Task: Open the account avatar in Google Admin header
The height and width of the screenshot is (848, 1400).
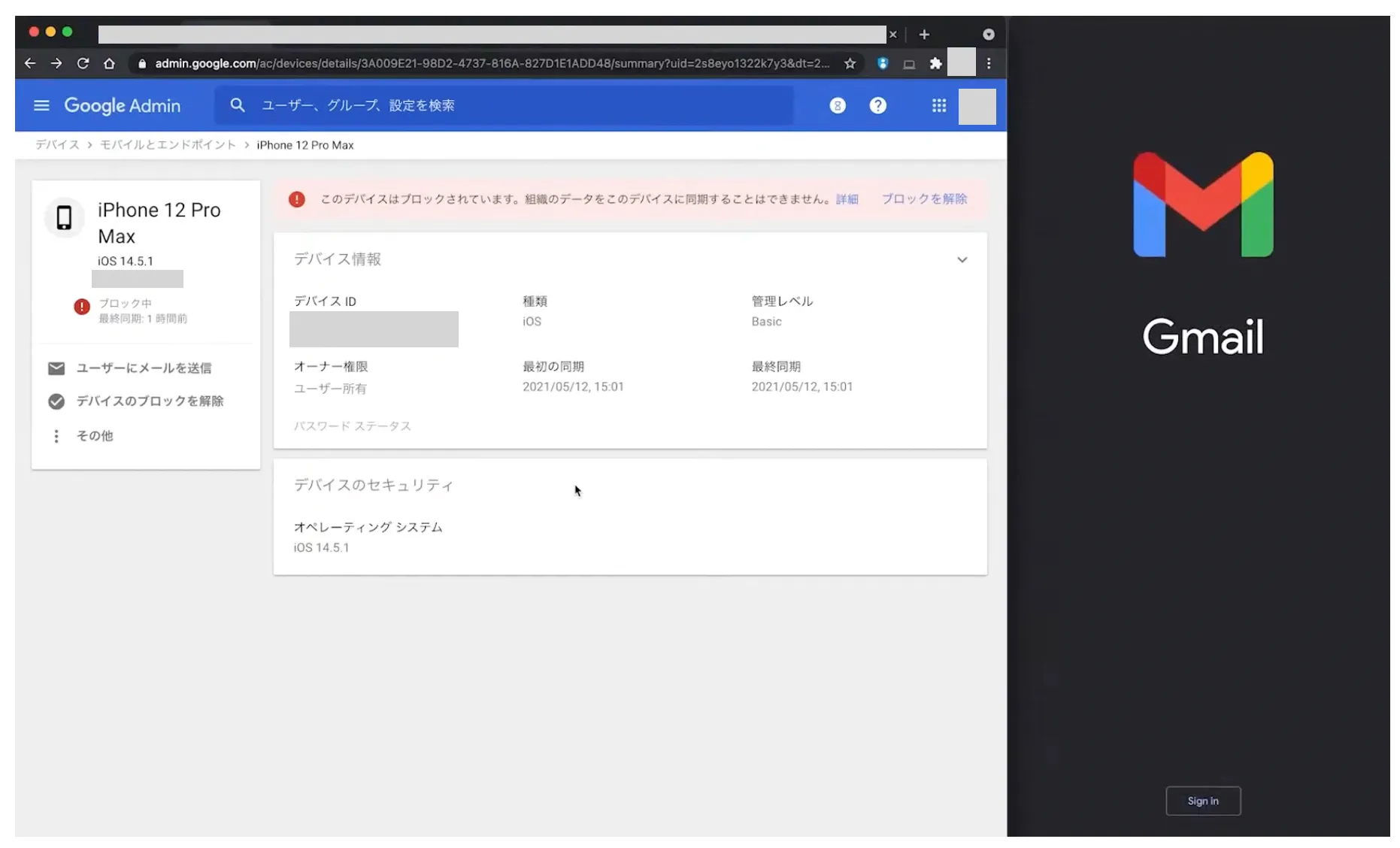Action: (x=977, y=106)
